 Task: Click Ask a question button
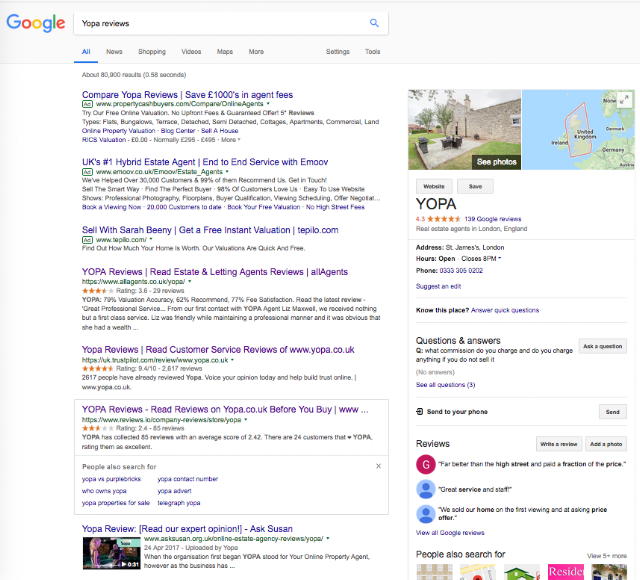pyautogui.click(x=602, y=346)
